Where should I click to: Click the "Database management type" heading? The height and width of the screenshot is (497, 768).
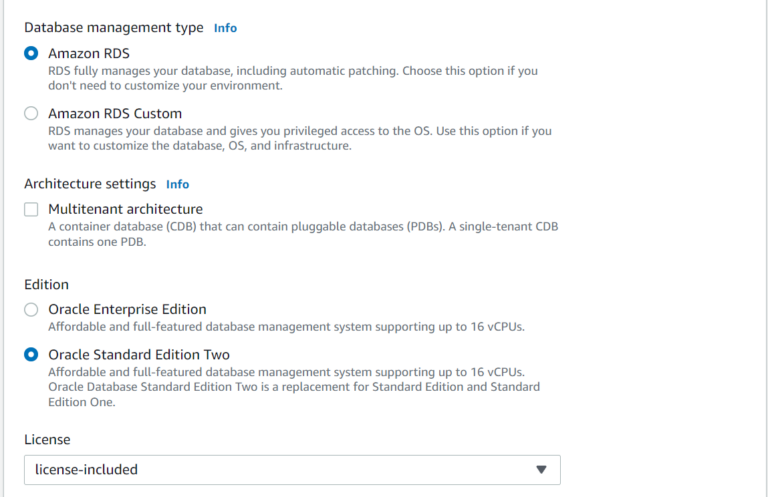(x=113, y=28)
